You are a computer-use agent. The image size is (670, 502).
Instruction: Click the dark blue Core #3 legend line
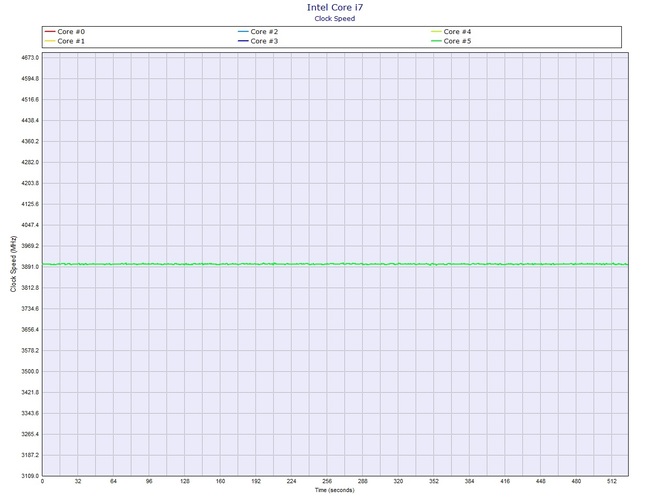click(243, 41)
